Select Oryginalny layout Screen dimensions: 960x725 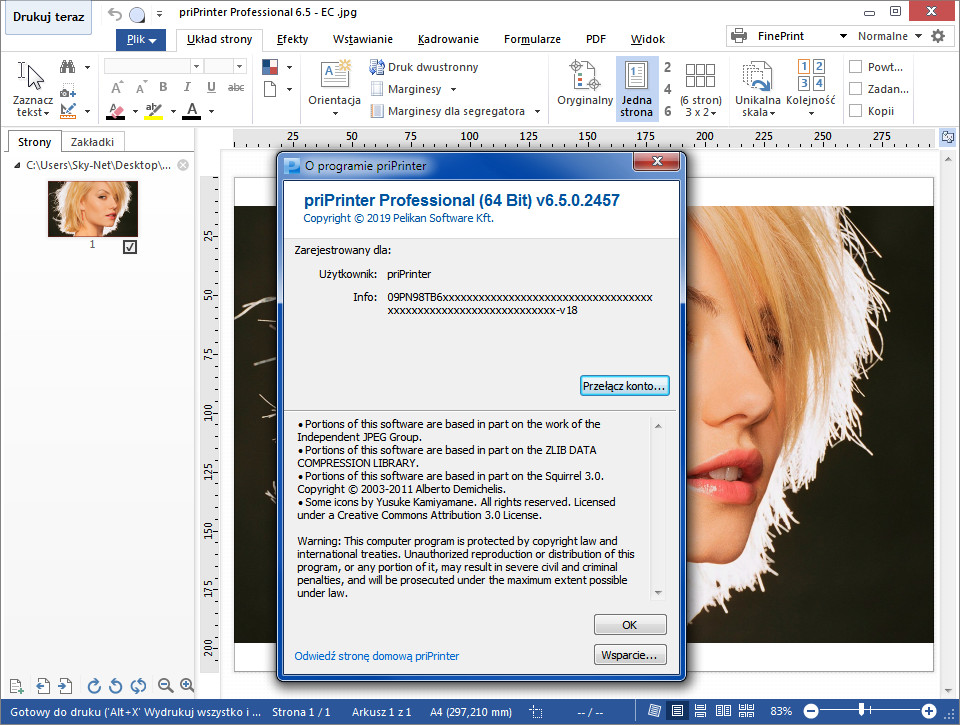coord(585,84)
